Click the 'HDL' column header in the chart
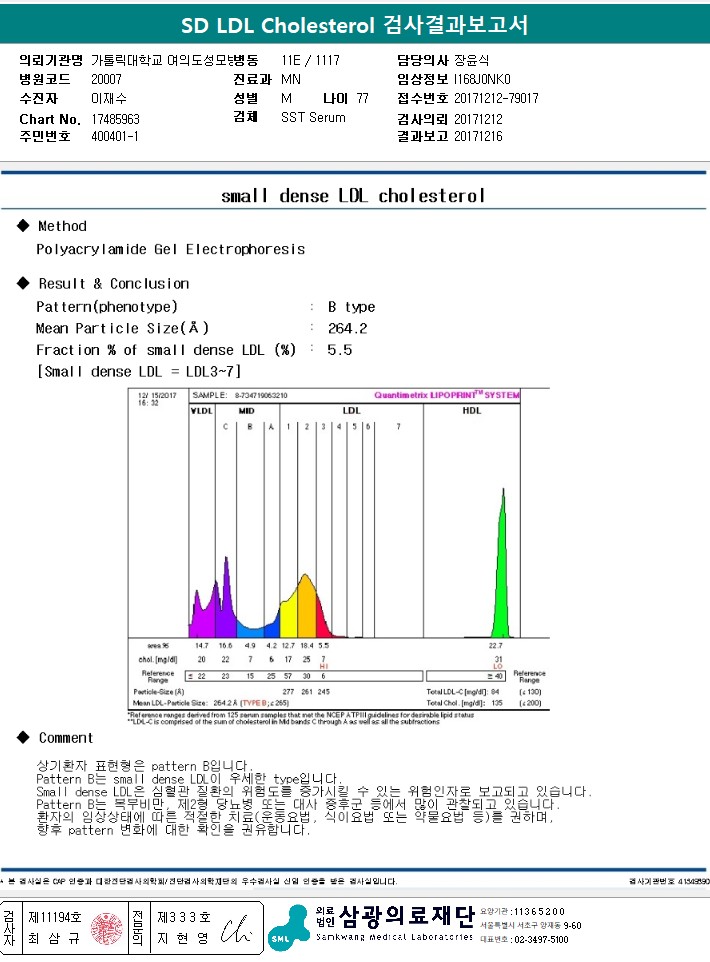The width and height of the screenshot is (710, 962). click(x=471, y=410)
